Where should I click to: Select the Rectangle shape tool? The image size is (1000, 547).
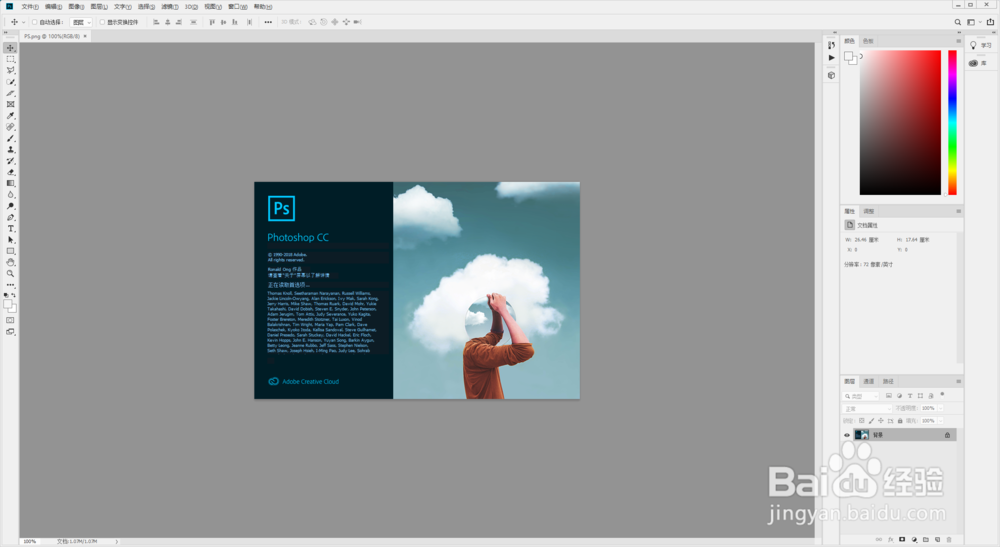click(10, 251)
